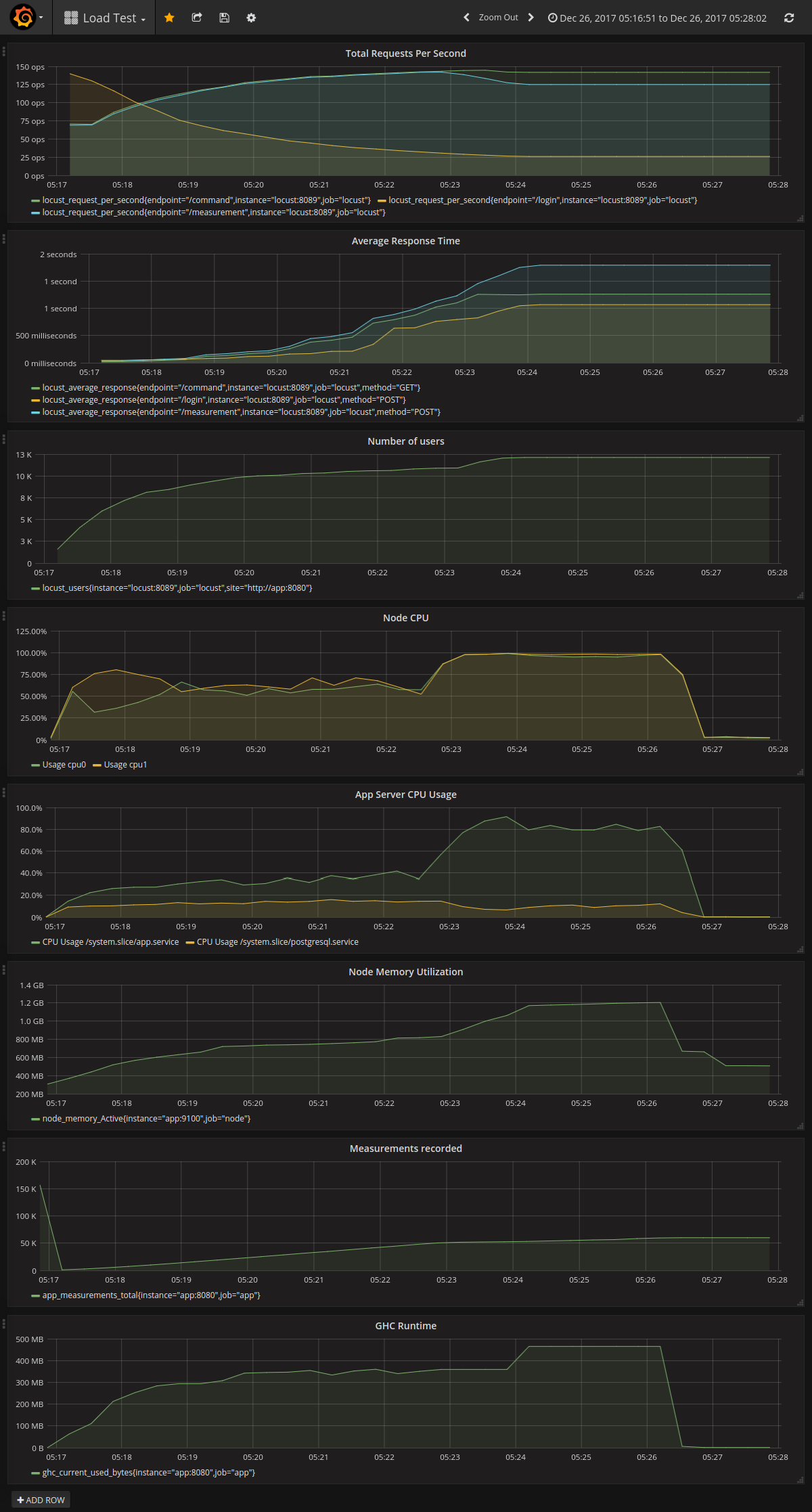Image resolution: width=812 pixels, height=1512 pixels.
Task: Open Node Memory Utilization panel title menu
Action: [x=406, y=972]
